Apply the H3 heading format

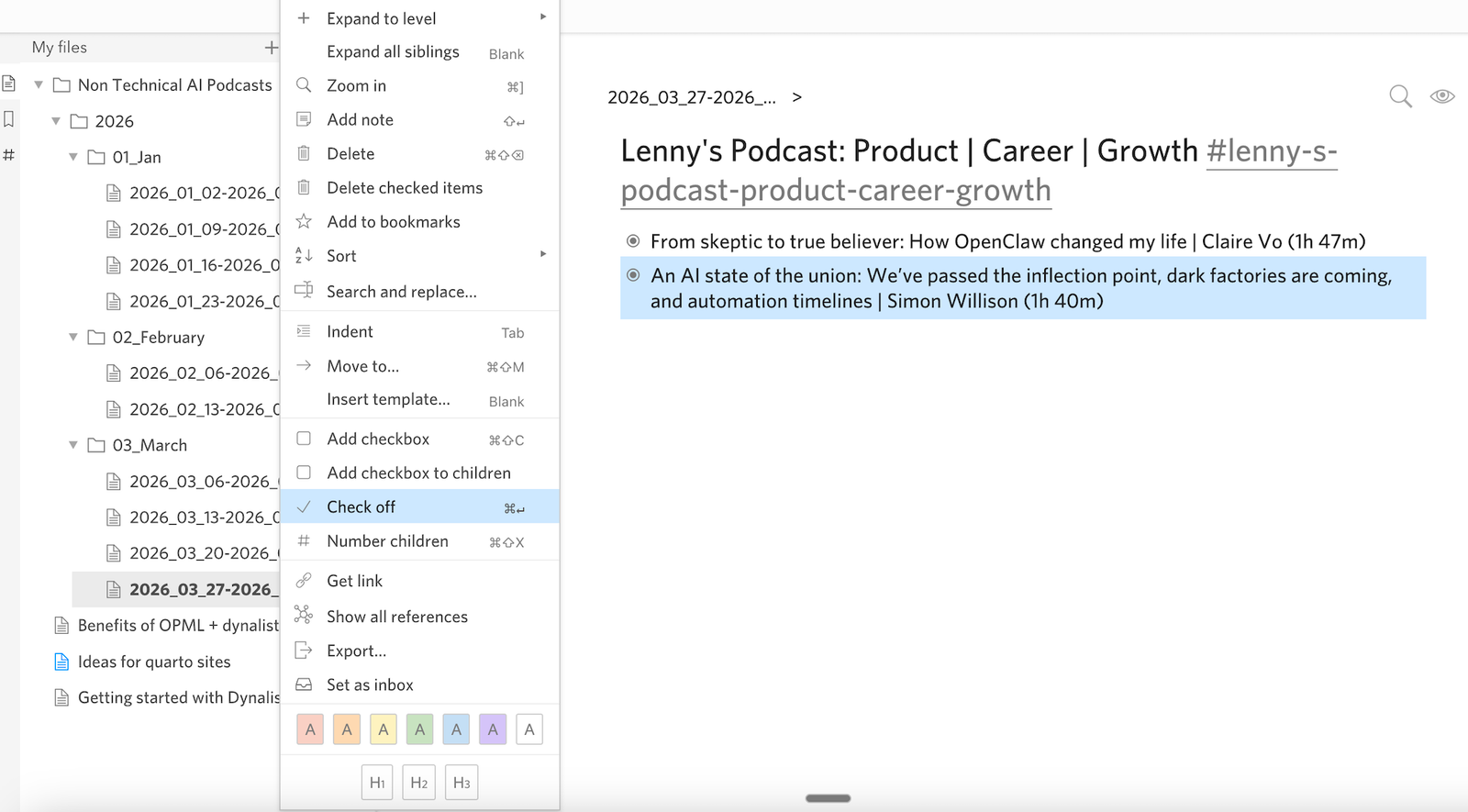click(461, 783)
